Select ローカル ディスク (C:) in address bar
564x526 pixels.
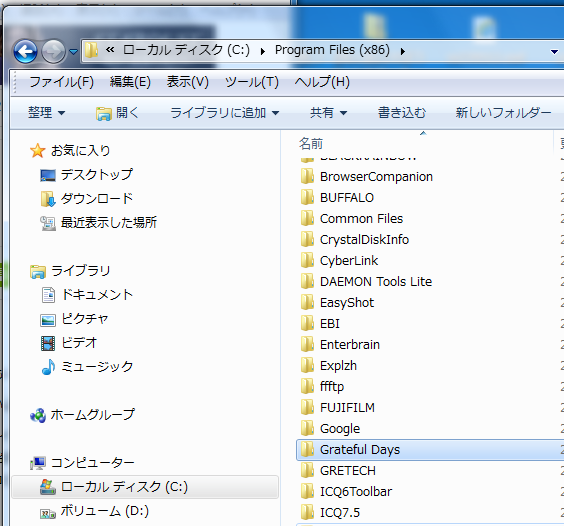[186, 50]
